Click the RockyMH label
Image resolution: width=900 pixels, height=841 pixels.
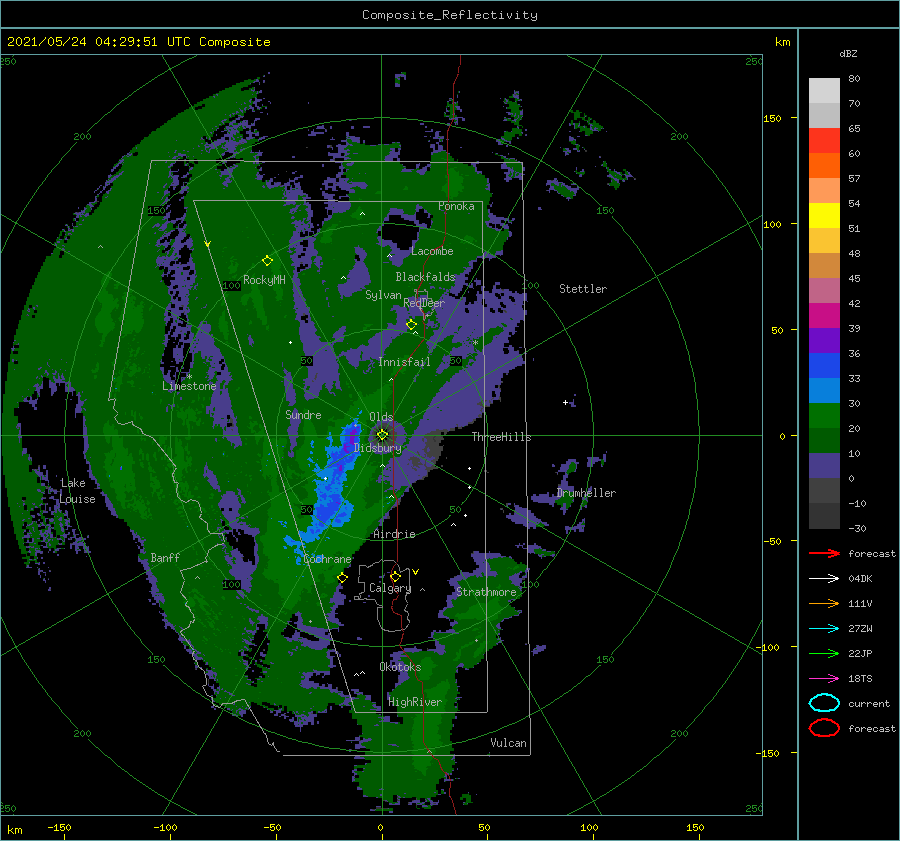click(x=264, y=280)
